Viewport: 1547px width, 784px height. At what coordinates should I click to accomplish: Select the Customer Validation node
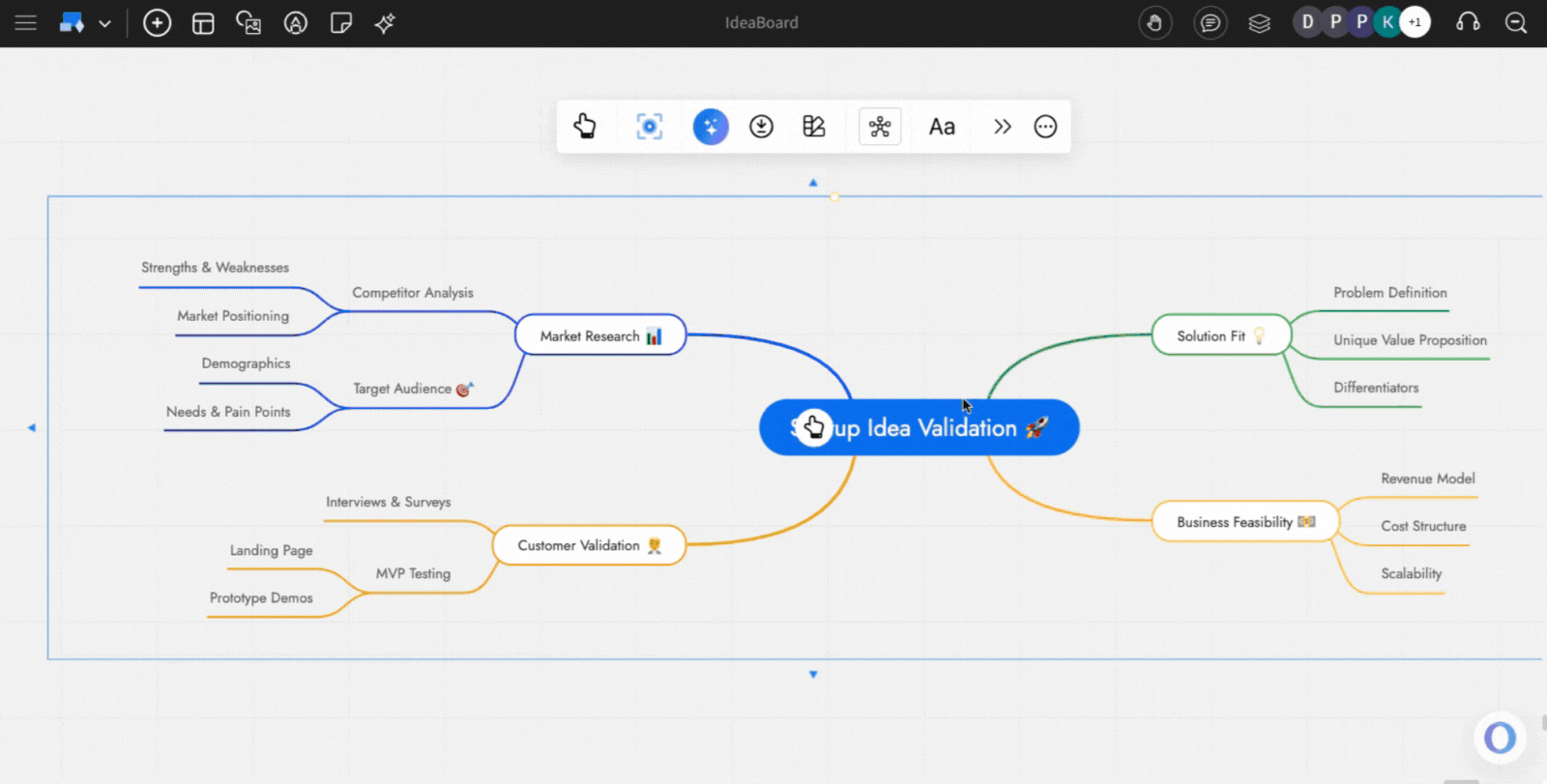pyautogui.click(x=589, y=545)
